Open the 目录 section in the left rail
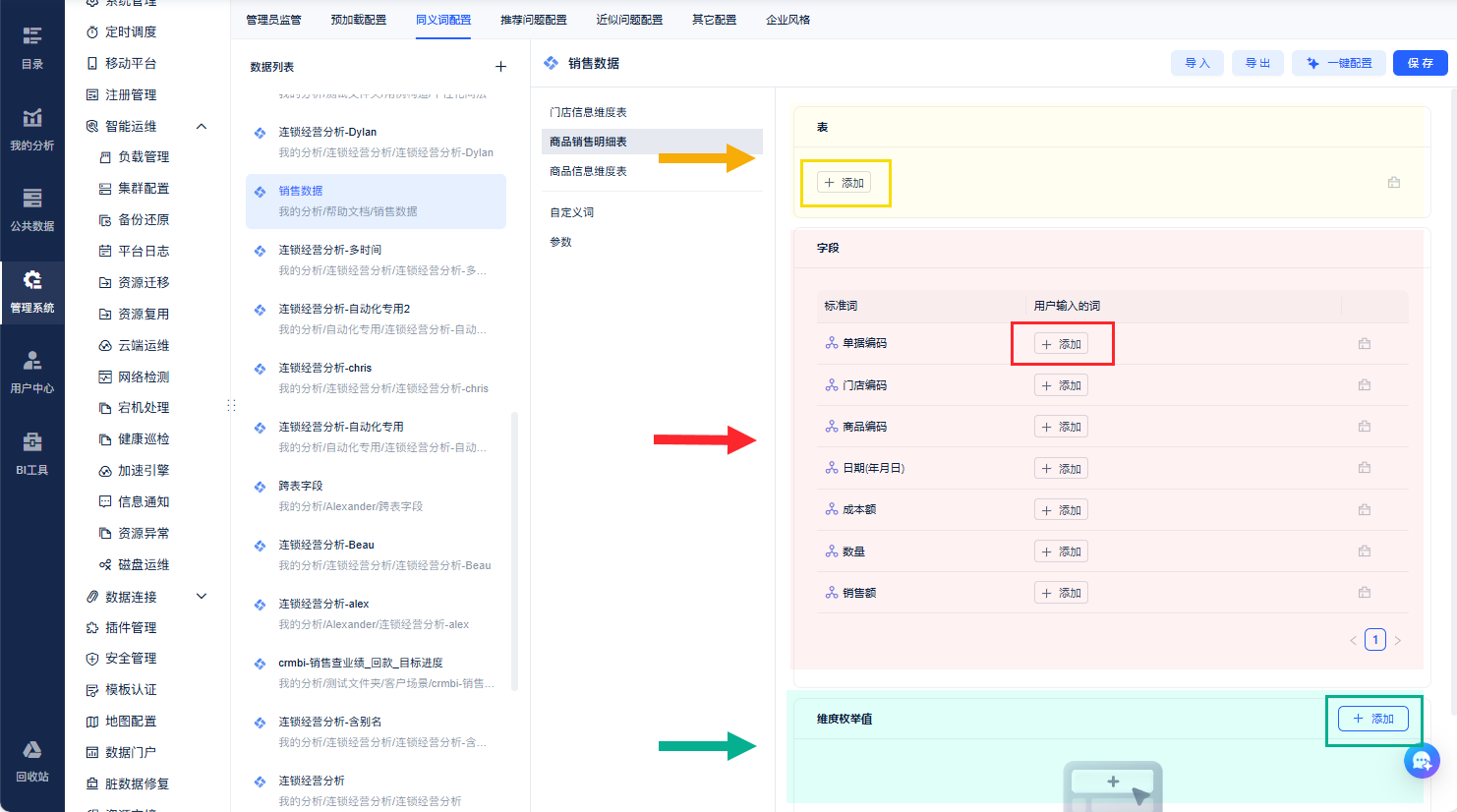1457x812 pixels. [32, 48]
